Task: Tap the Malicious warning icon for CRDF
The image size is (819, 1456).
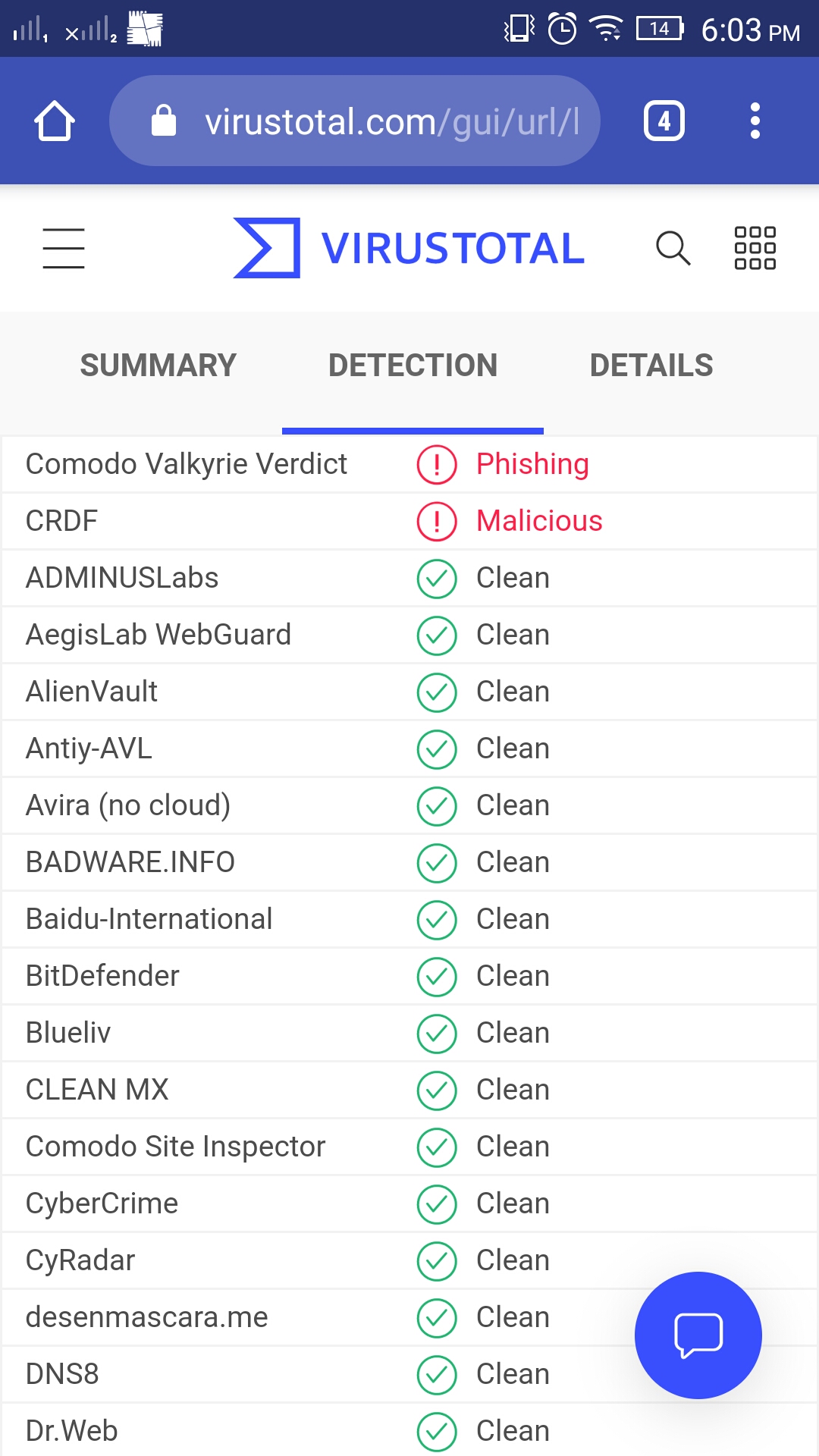Action: tap(437, 521)
